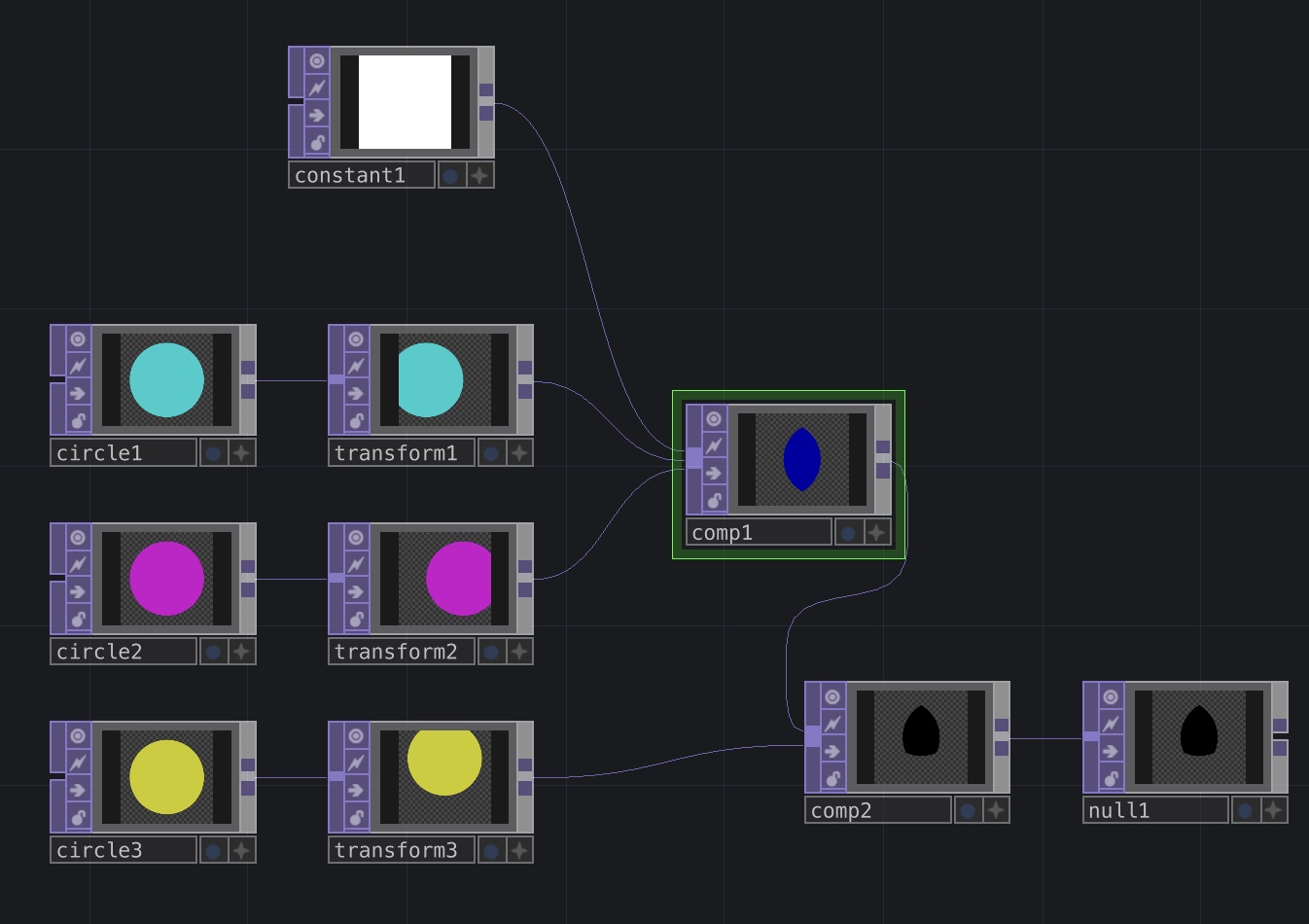This screenshot has width=1309, height=924.
Task: Click the constant1 white preview thumbnail
Action: click(406, 102)
